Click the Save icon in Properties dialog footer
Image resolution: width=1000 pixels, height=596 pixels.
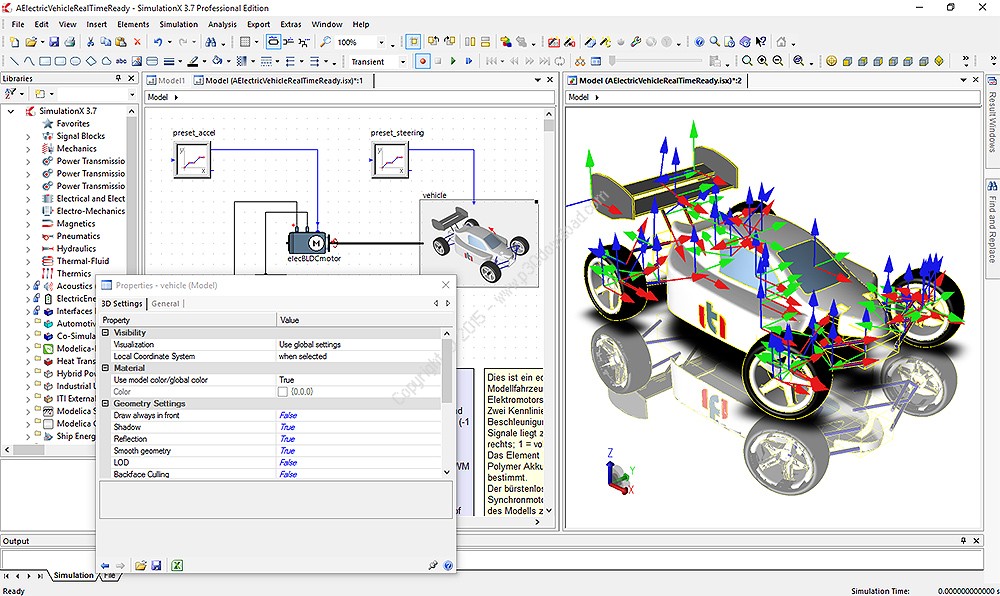click(156, 565)
